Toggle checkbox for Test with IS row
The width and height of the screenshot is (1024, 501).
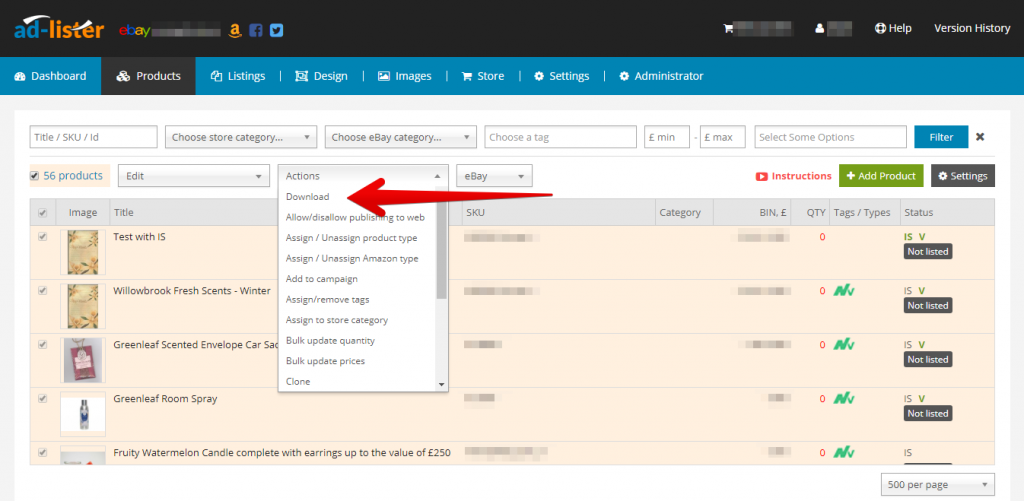coord(42,237)
